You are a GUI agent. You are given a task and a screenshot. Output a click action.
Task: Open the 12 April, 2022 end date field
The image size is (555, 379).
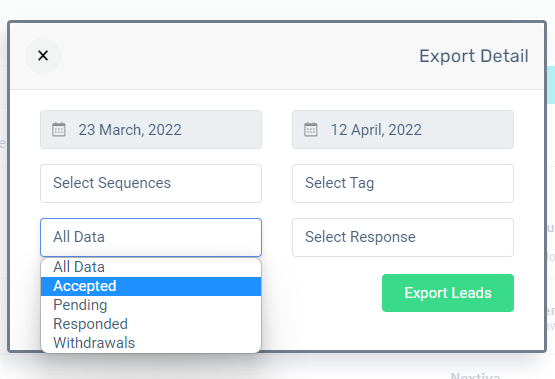tap(403, 130)
